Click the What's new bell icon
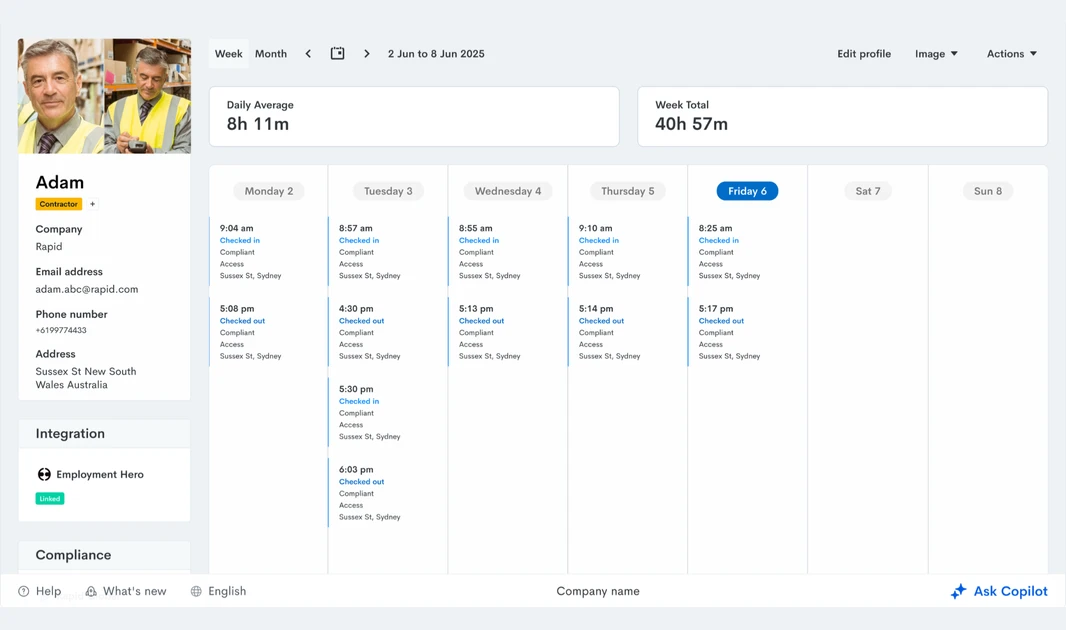The image size is (1066, 630). pos(91,591)
